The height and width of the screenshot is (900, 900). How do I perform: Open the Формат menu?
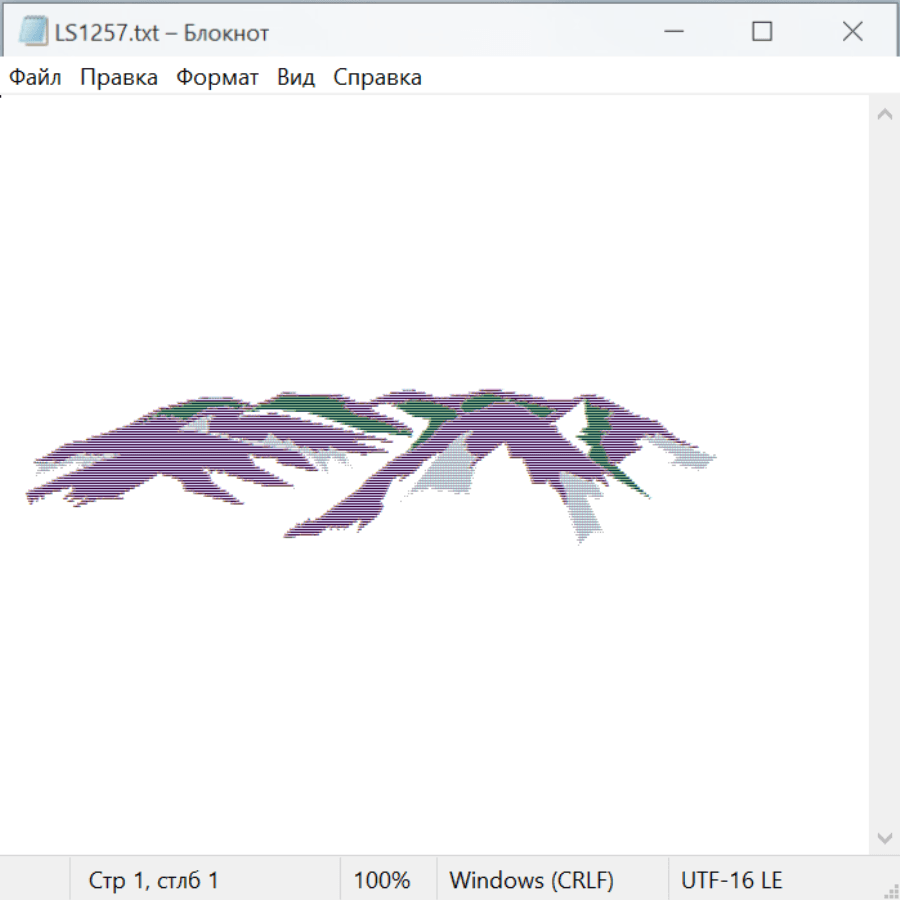pos(217,78)
